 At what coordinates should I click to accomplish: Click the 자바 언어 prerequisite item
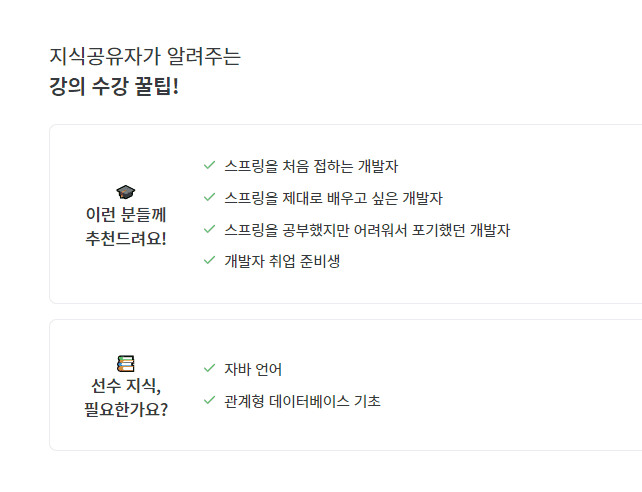tap(253, 369)
